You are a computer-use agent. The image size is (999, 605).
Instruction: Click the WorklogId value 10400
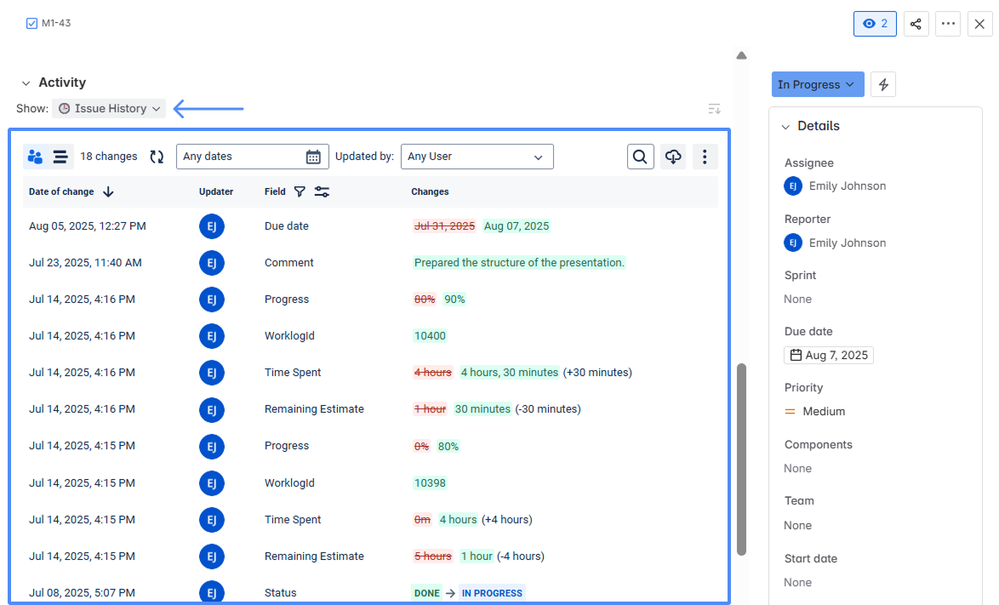[430, 336]
